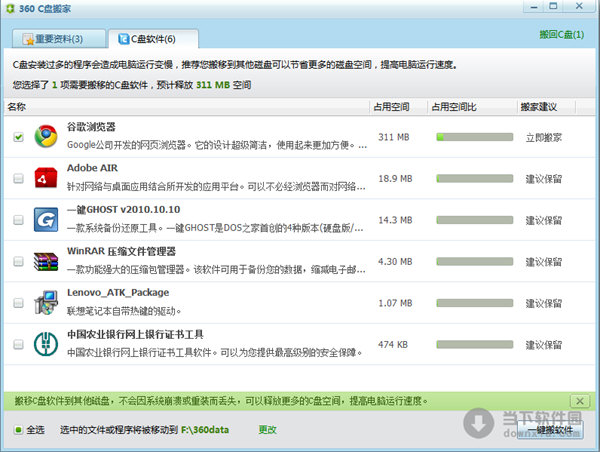Screen dimensions: 600x452
Task: Click the 18.9 MB size value
Action: click(395, 178)
